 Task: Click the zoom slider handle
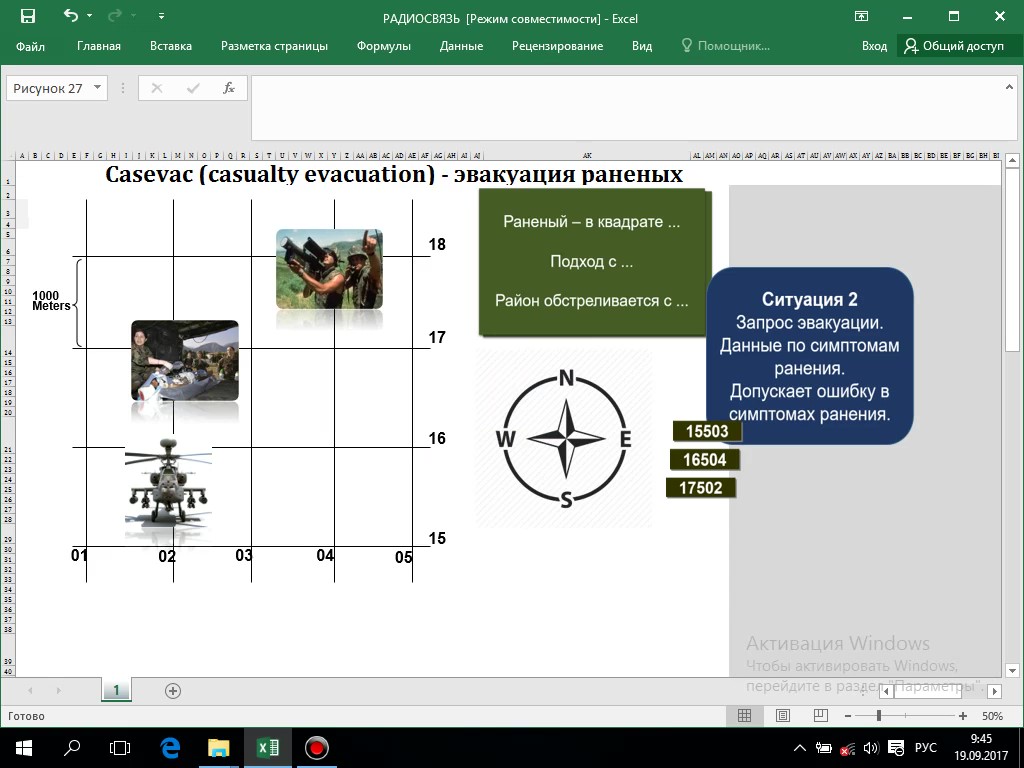pyautogui.click(x=879, y=716)
